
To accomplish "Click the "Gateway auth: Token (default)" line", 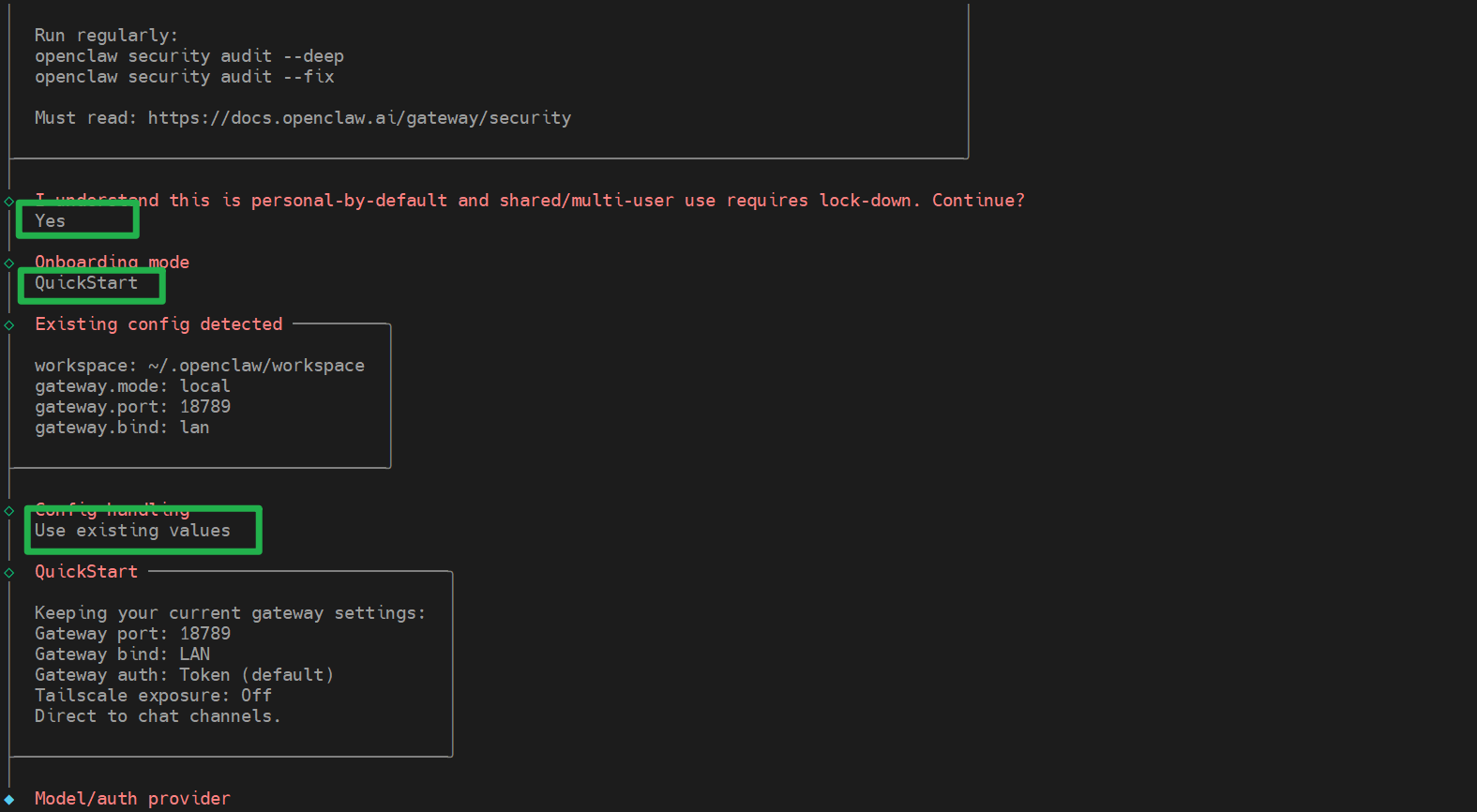I will tap(184, 675).
